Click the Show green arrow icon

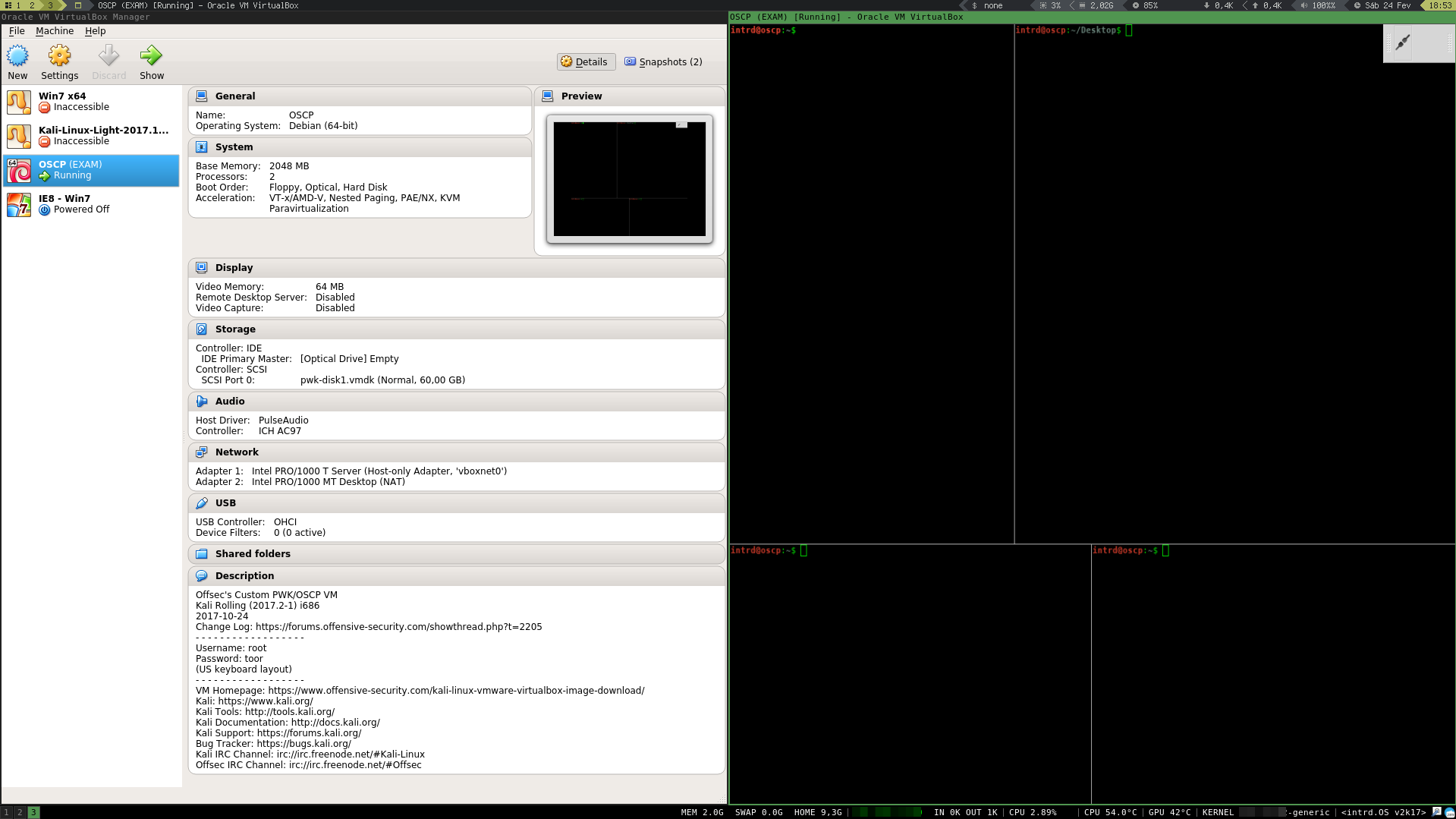pos(151,55)
